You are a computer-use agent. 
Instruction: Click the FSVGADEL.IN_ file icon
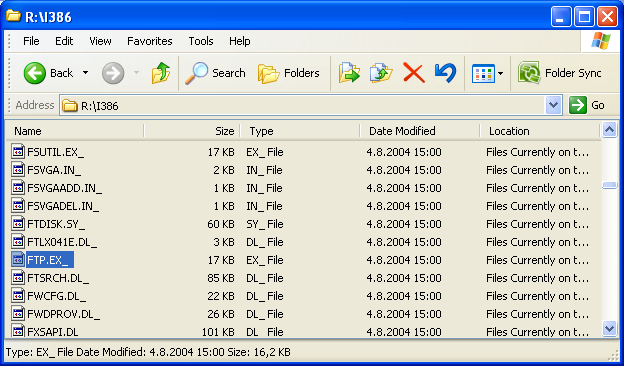click(x=18, y=206)
